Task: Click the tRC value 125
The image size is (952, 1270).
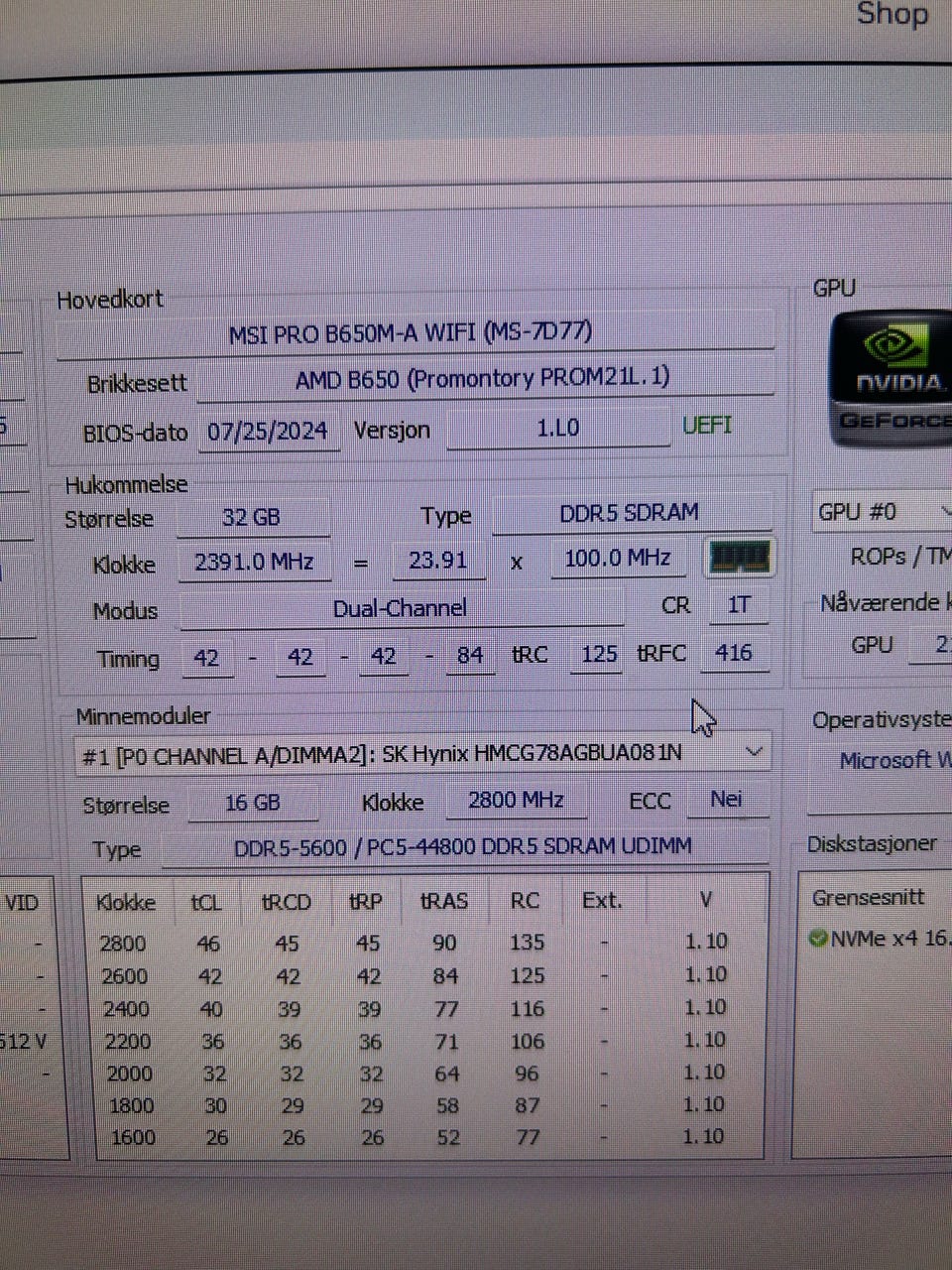Action: (599, 654)
